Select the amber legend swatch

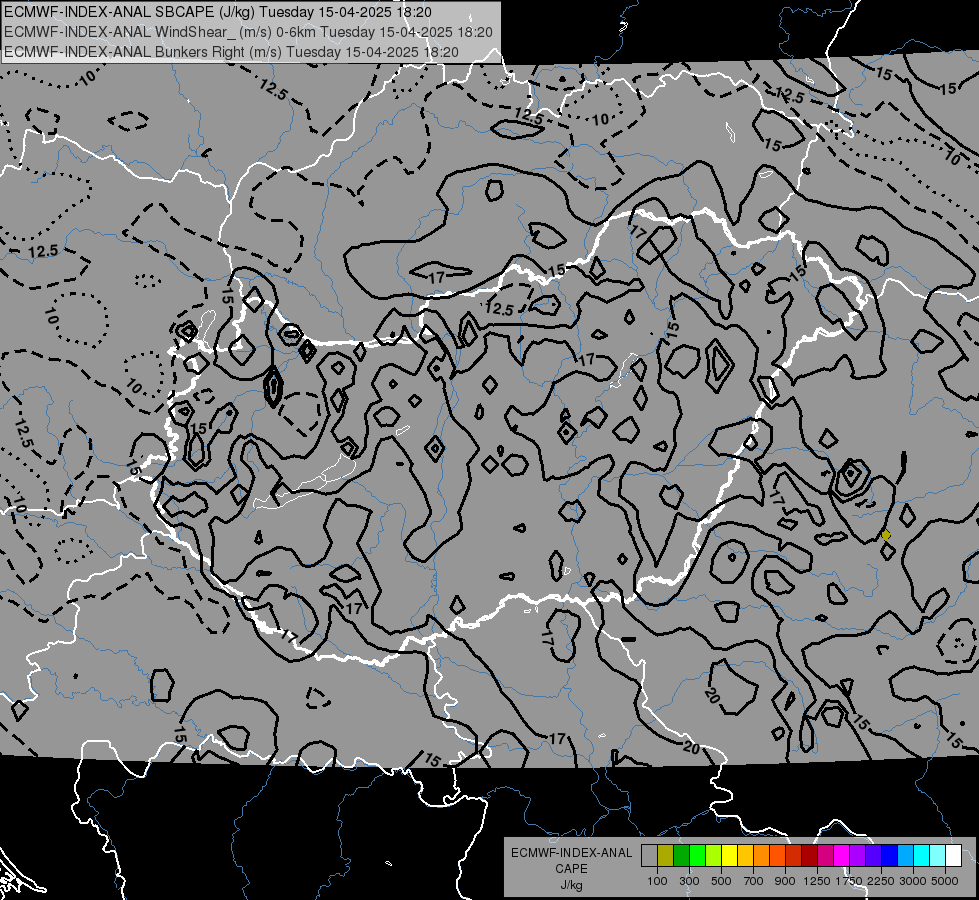click(745, 855)
